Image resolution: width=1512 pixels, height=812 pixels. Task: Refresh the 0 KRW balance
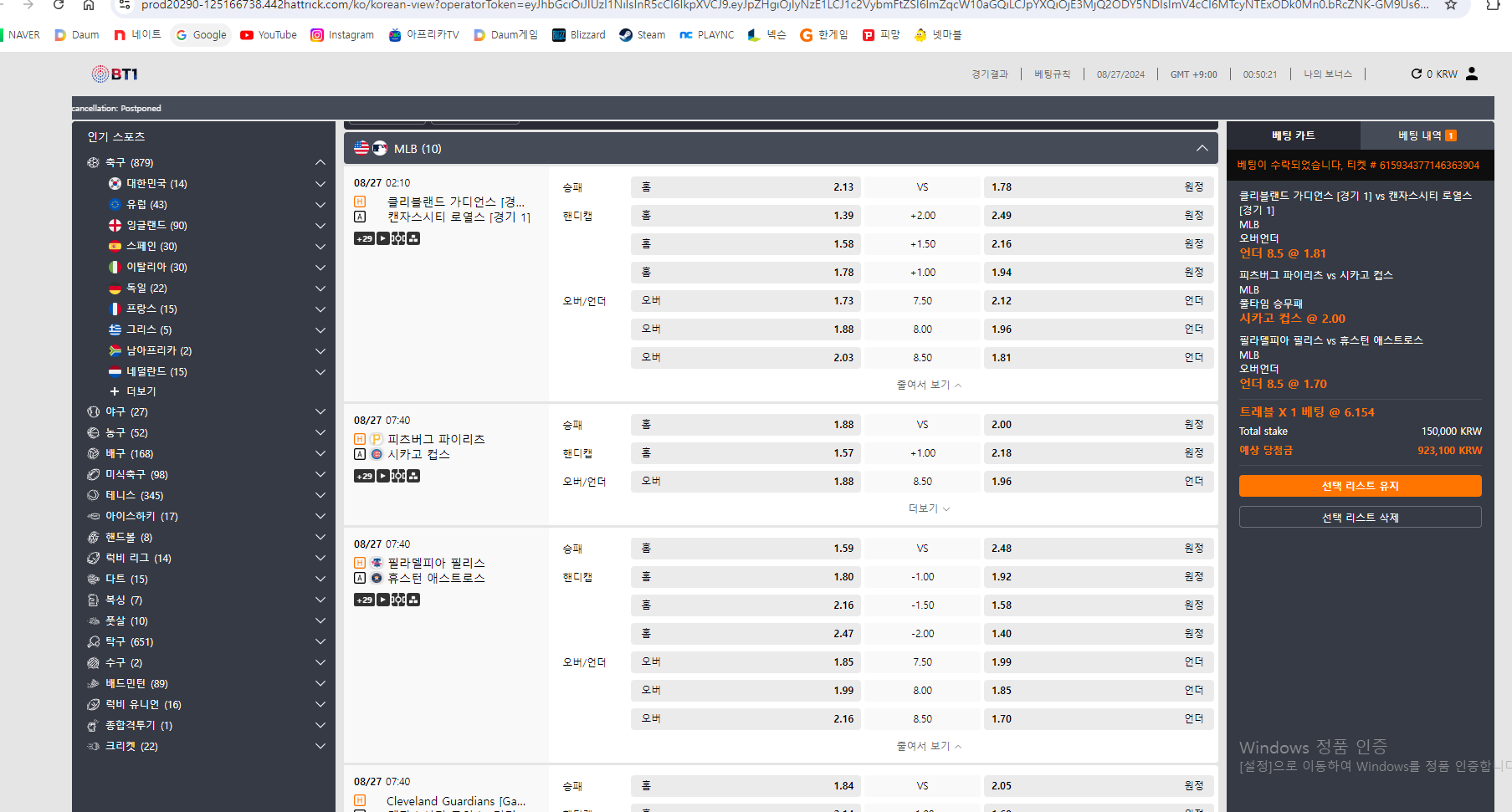(x=1417, y=74)
